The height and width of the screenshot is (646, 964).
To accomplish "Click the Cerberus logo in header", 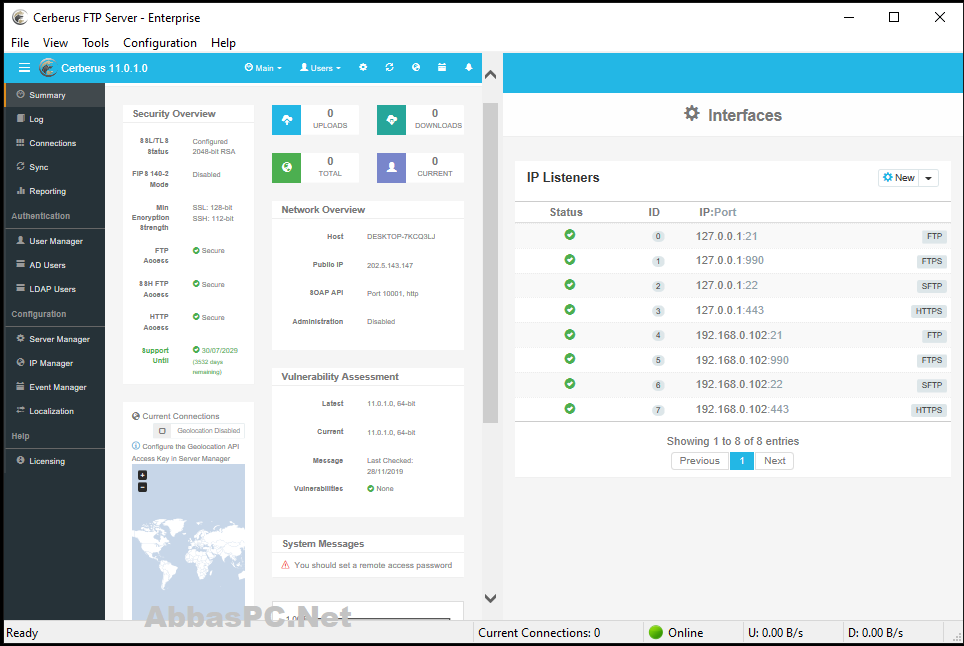I will point(48,68).
